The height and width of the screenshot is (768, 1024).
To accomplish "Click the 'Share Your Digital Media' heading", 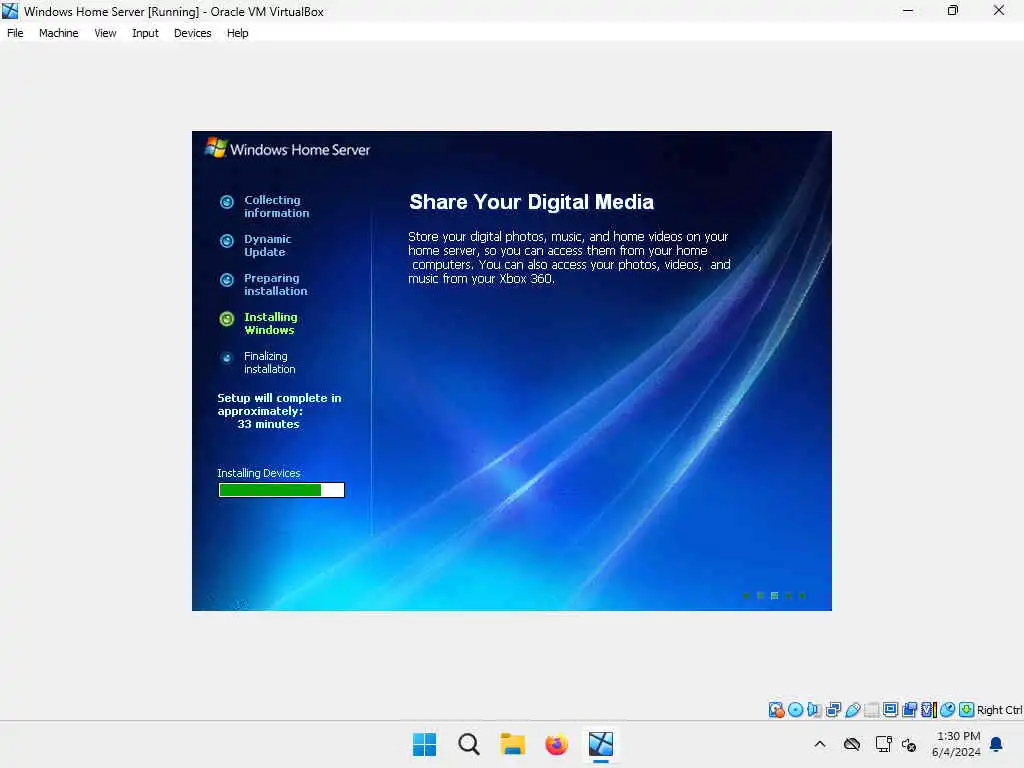I will tap(531, 202).
